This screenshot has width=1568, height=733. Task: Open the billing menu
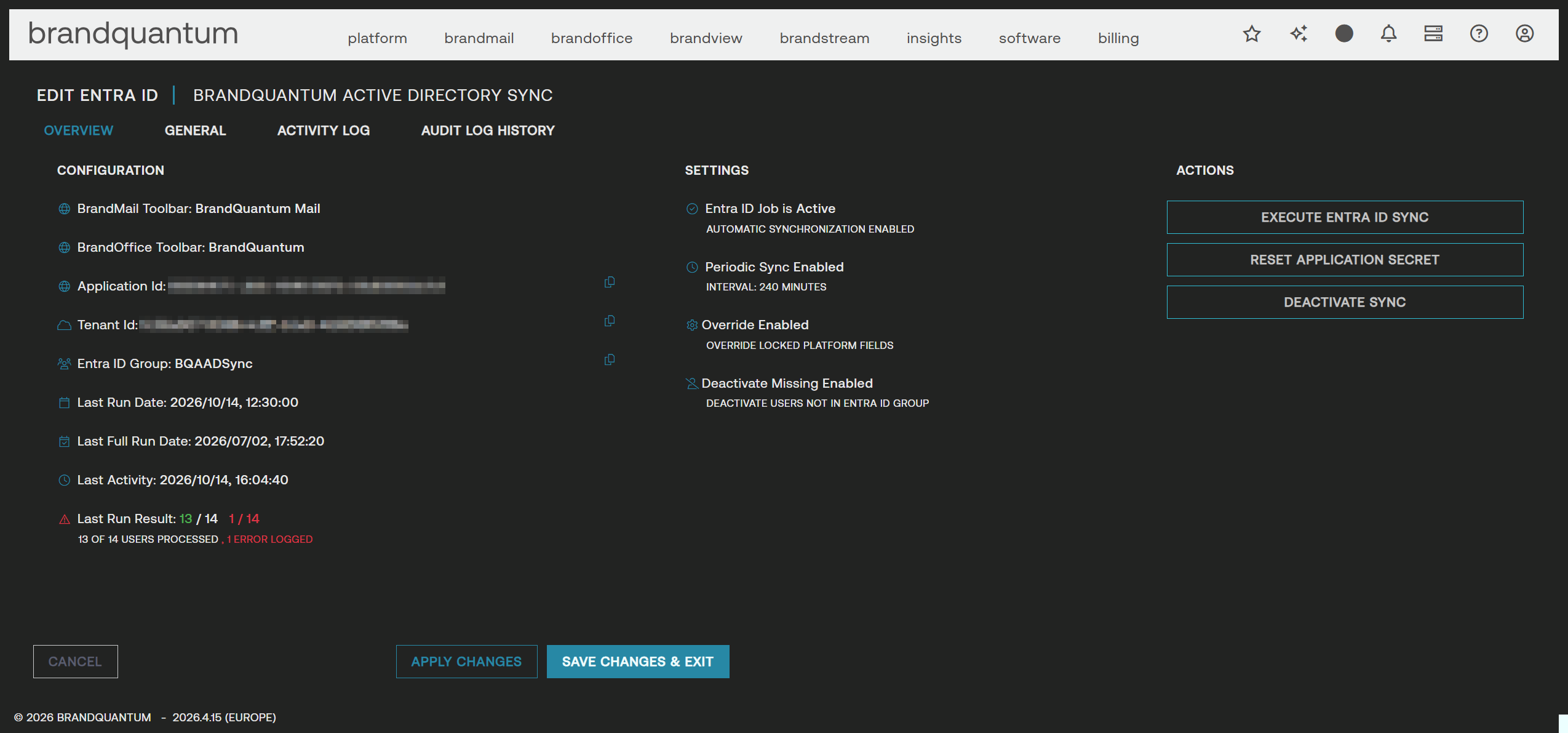[1118, 38]
